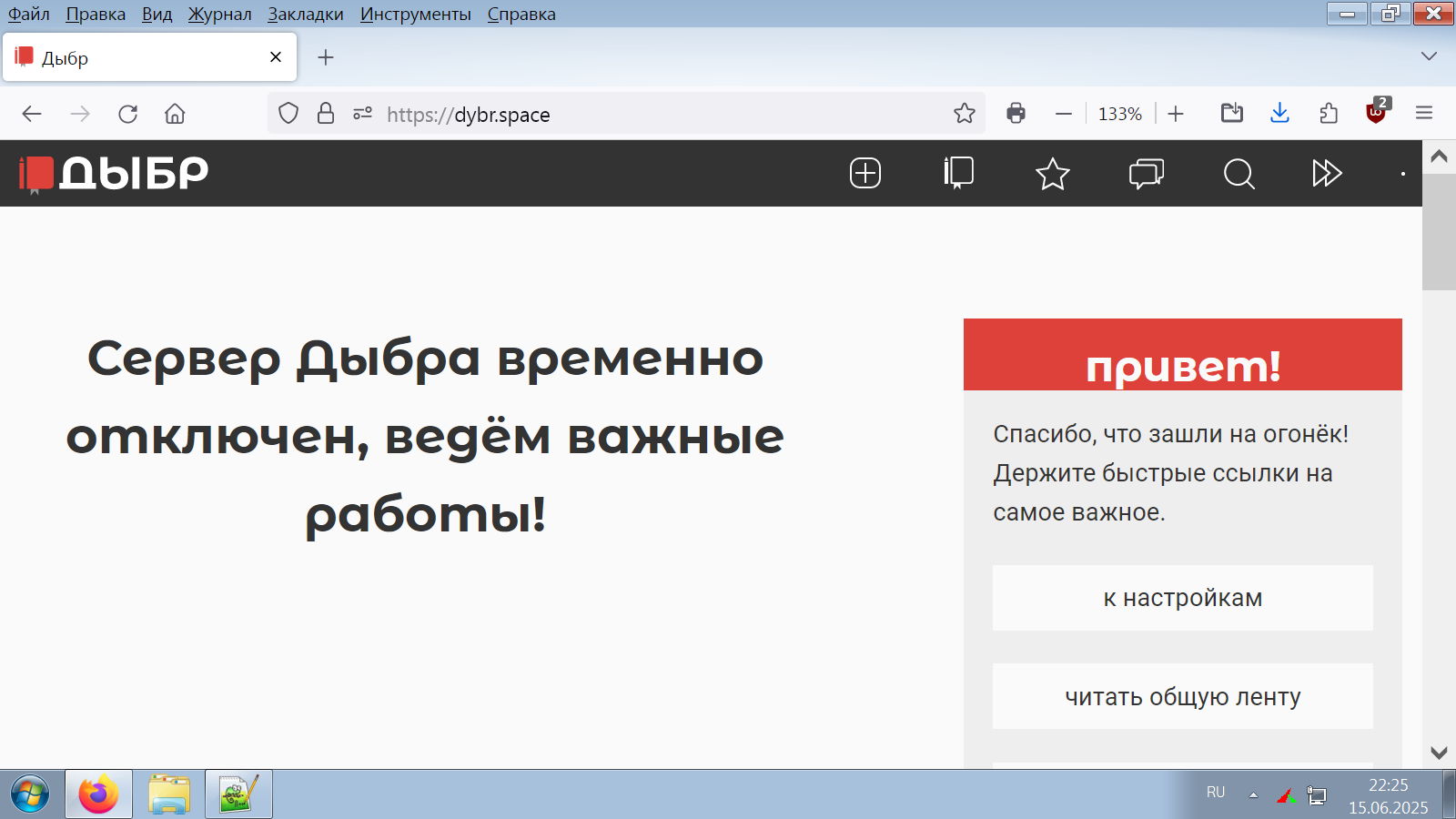
Task: Click the small dot icon in the header
Action: [1403, 173]
